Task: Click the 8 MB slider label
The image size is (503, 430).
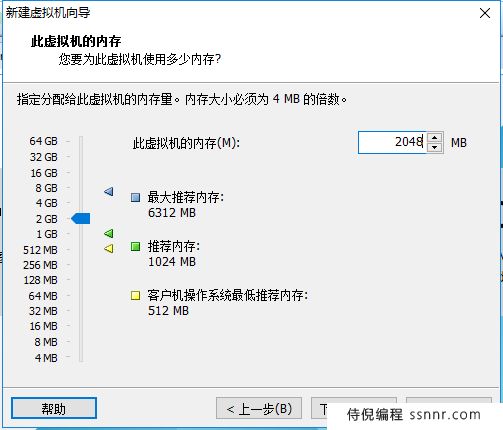Action: (x=46, y=342)
